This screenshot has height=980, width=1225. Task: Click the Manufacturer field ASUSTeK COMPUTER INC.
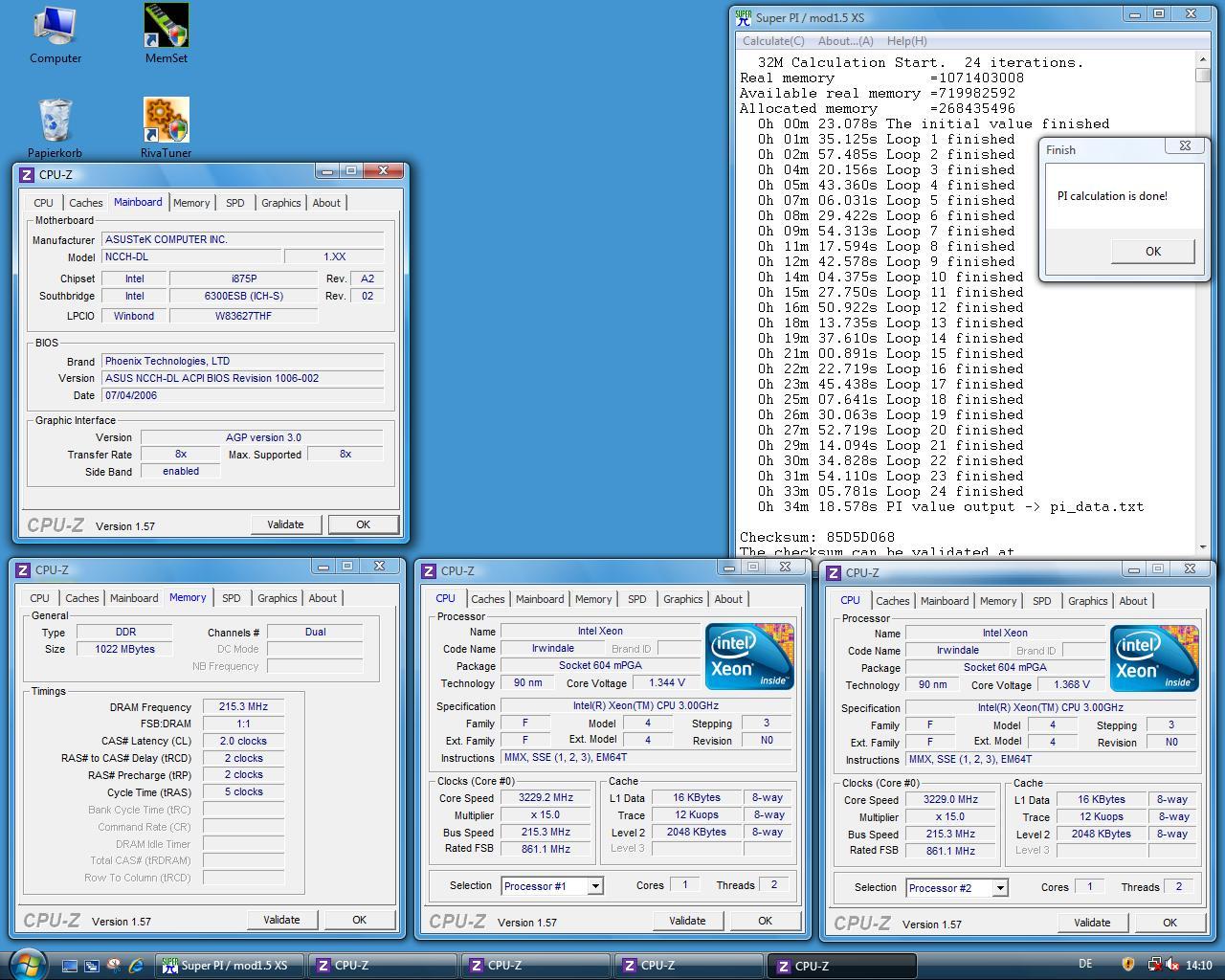243,240
